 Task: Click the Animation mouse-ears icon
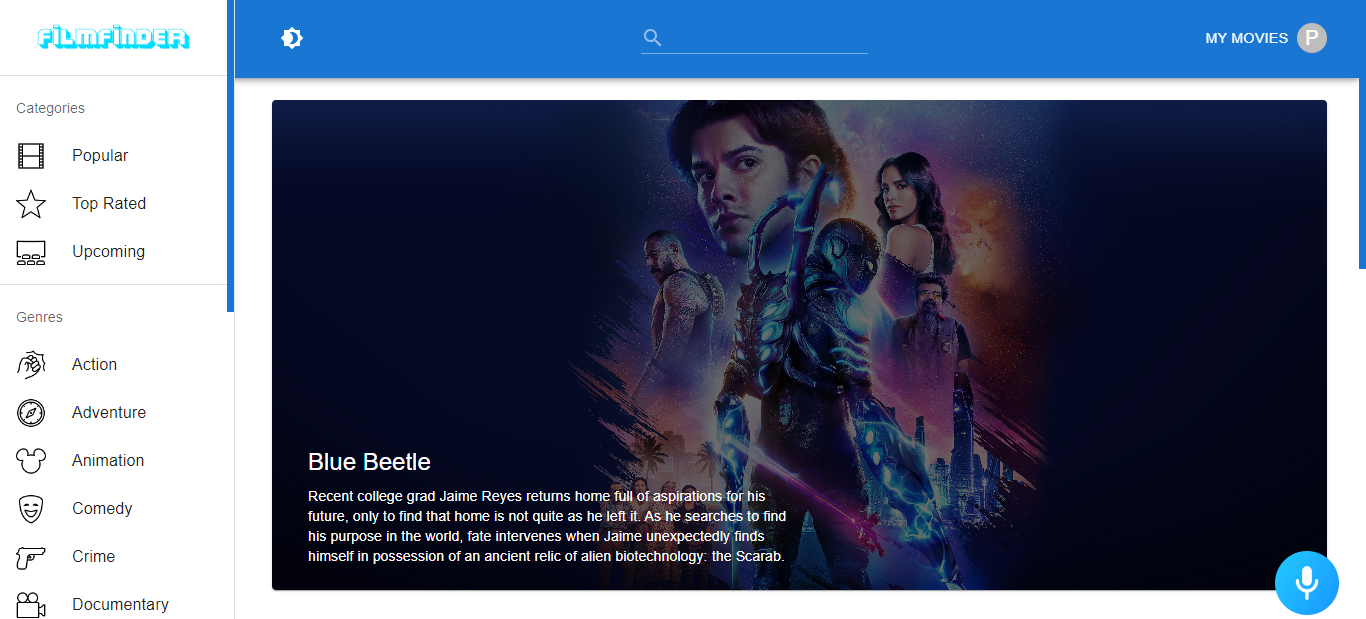pos(31,461)
